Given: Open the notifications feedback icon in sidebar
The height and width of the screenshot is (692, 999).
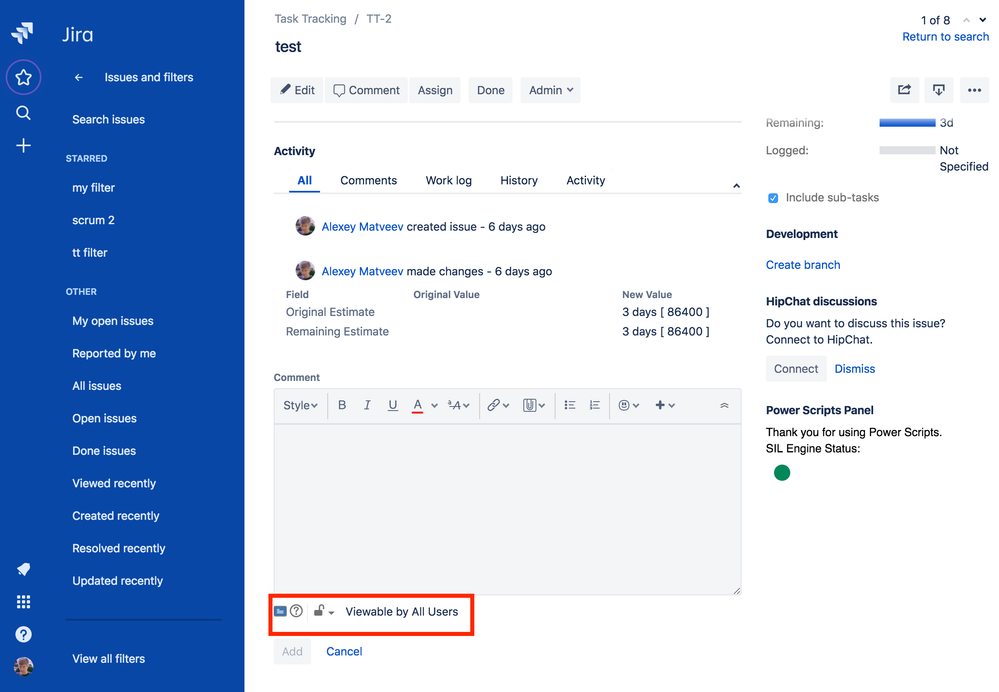Looking at the screenshot, I should click(x=24, y=569).
